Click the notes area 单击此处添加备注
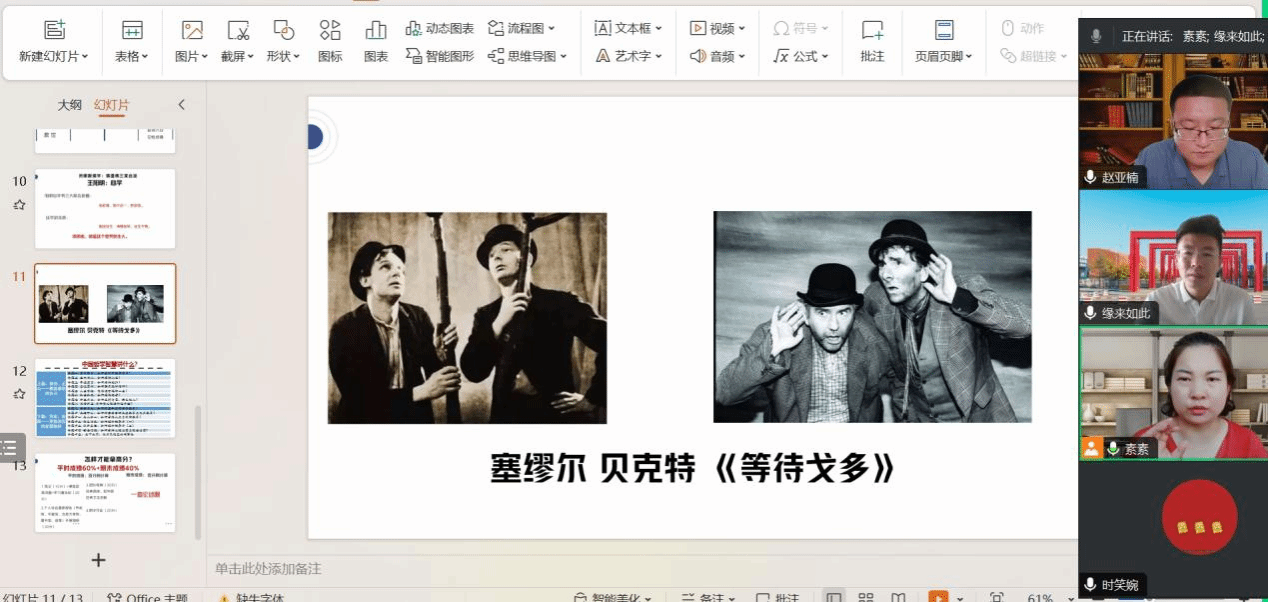The image size is (1268, 602). [268, 568]
